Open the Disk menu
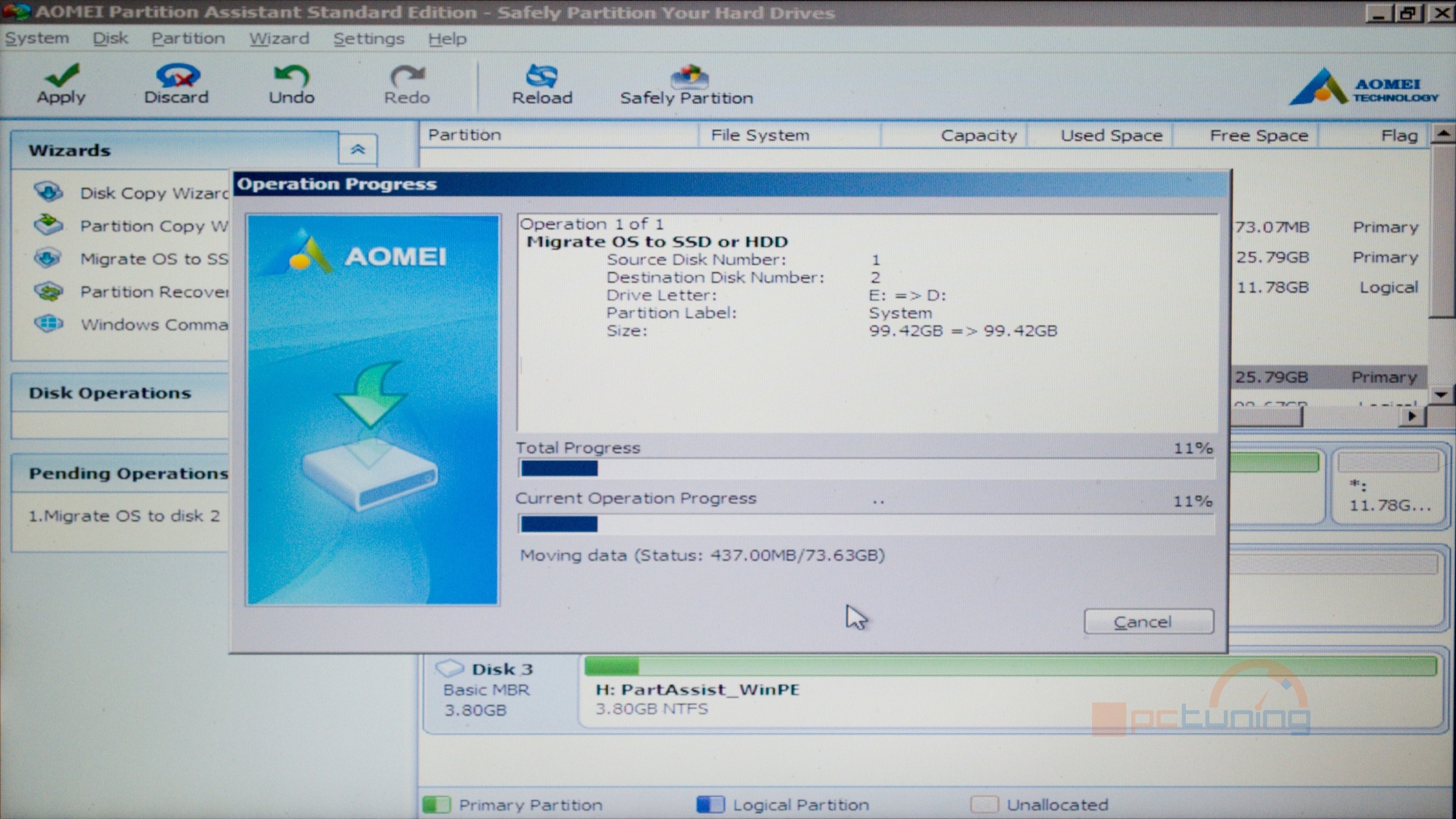Viewport: 1456px width, 819px height. (111, 39)
